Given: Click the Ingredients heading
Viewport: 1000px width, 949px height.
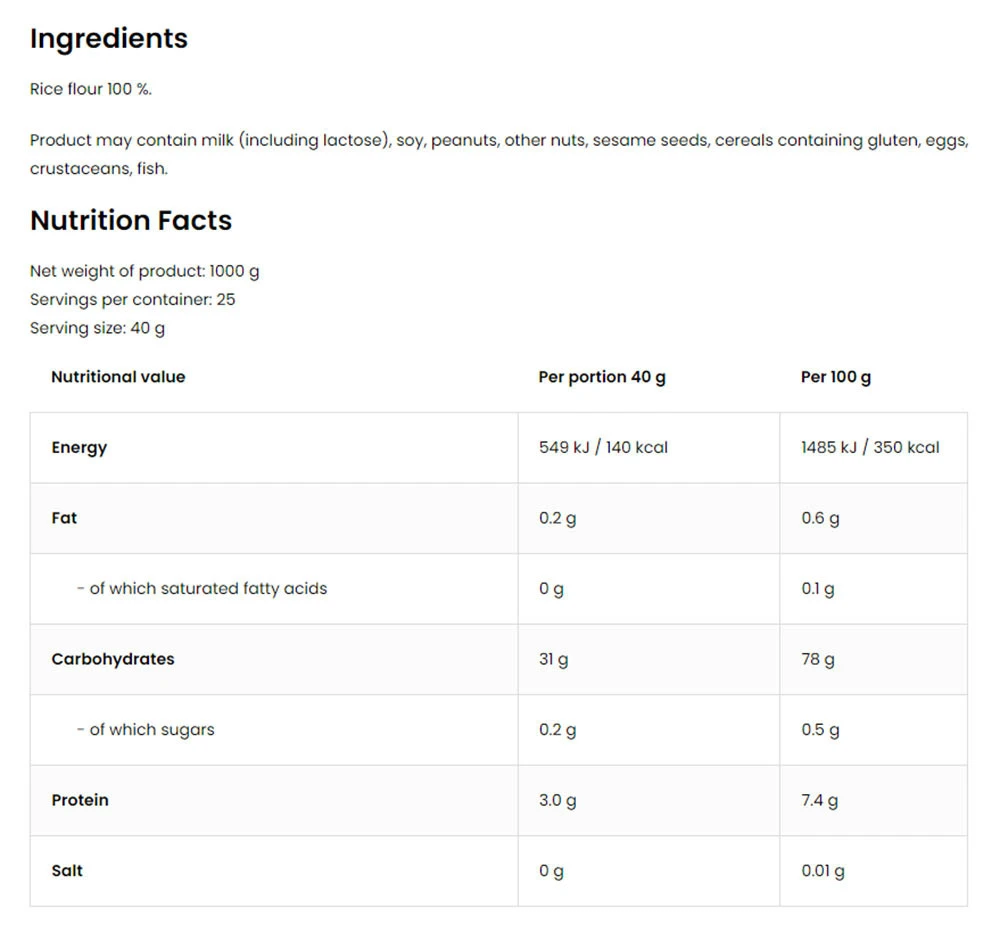Looking at the screenshot, I should tap(109, 38).
